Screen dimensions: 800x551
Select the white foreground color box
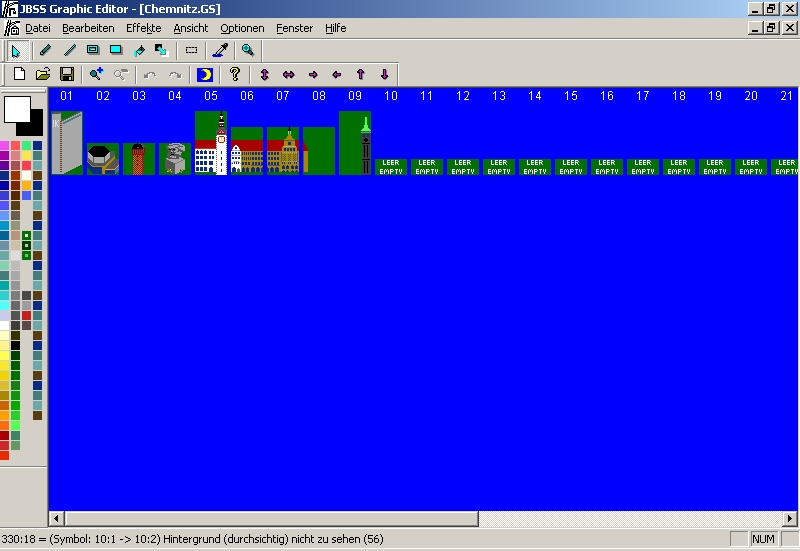18,110
